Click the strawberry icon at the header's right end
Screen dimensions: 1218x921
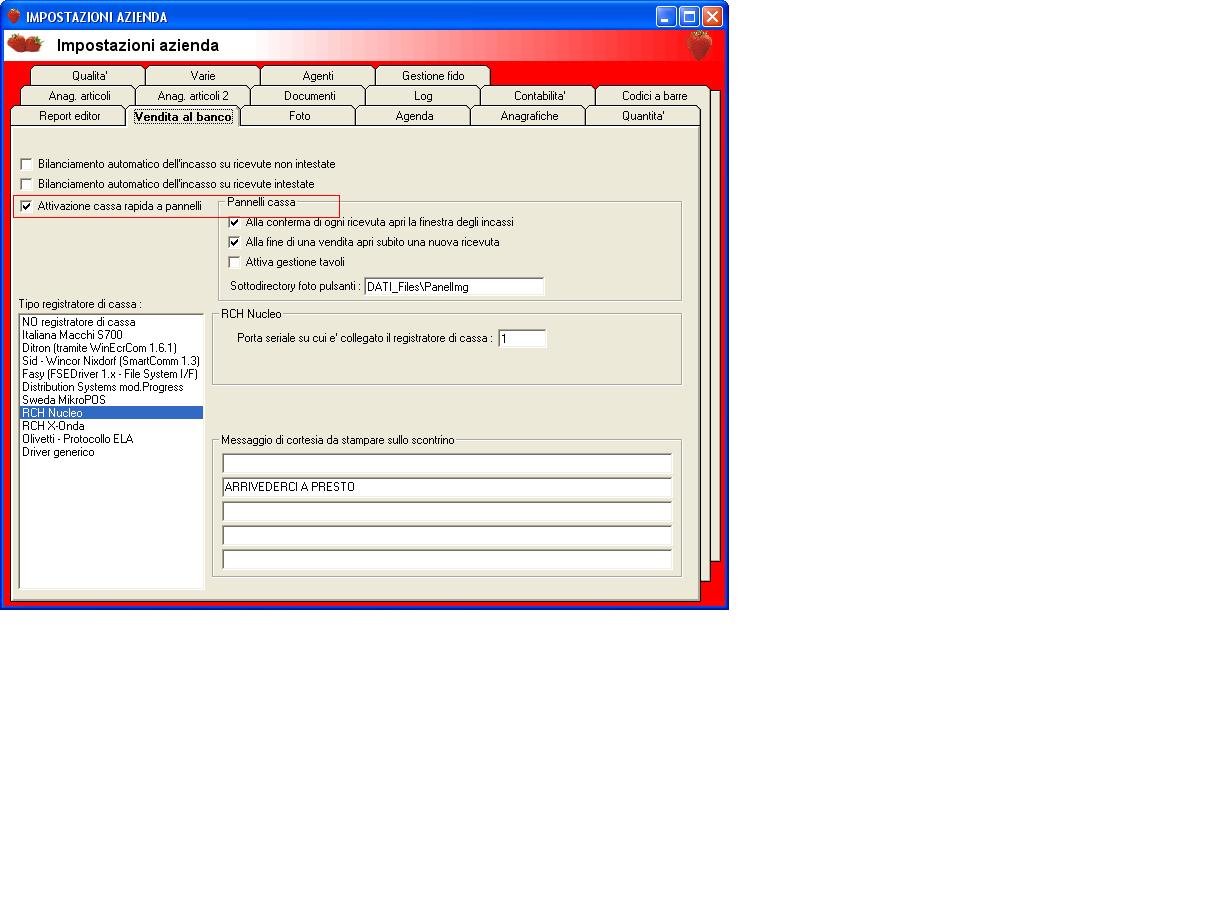pos(700,45)
